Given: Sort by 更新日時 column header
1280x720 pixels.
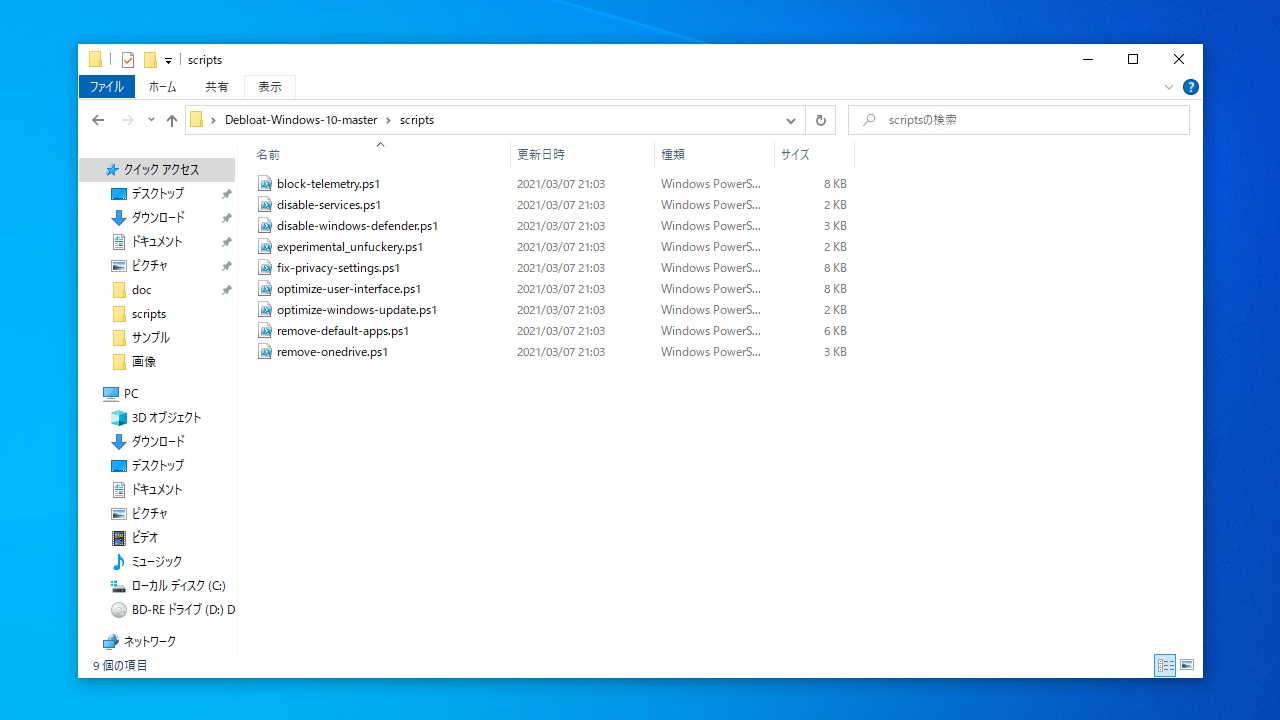Looking at the screenshot, I should (582, 155).
